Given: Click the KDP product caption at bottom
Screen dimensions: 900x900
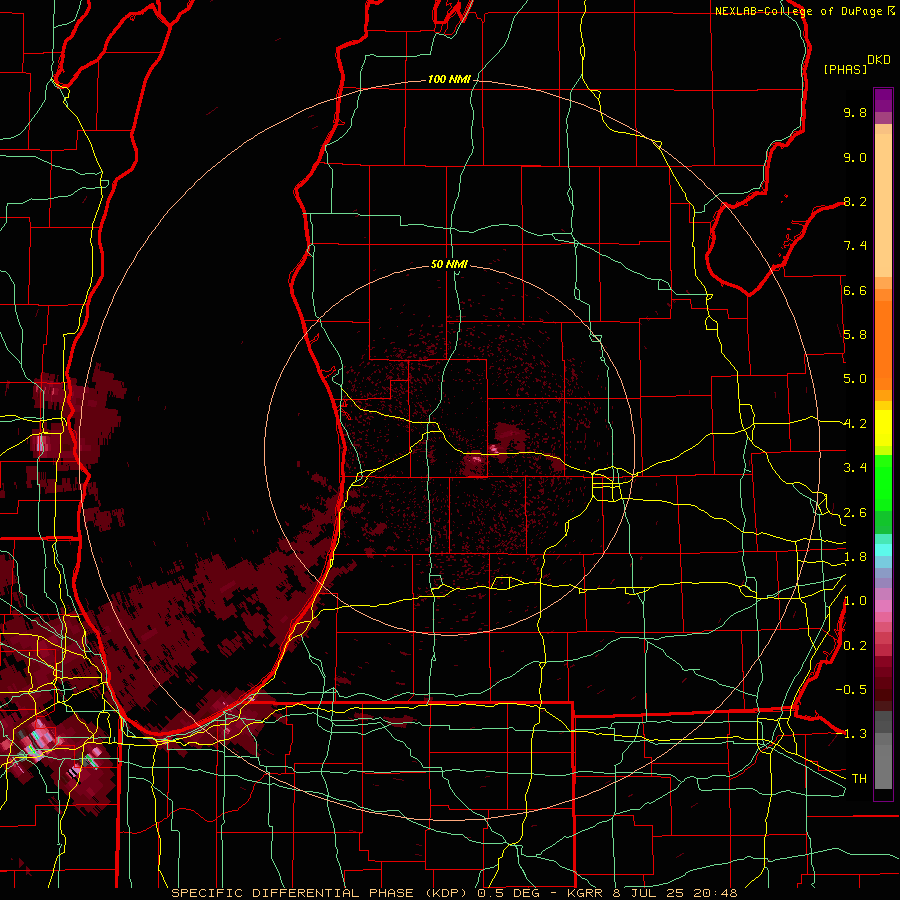Looking at the screenshot, I should (454, 893).
